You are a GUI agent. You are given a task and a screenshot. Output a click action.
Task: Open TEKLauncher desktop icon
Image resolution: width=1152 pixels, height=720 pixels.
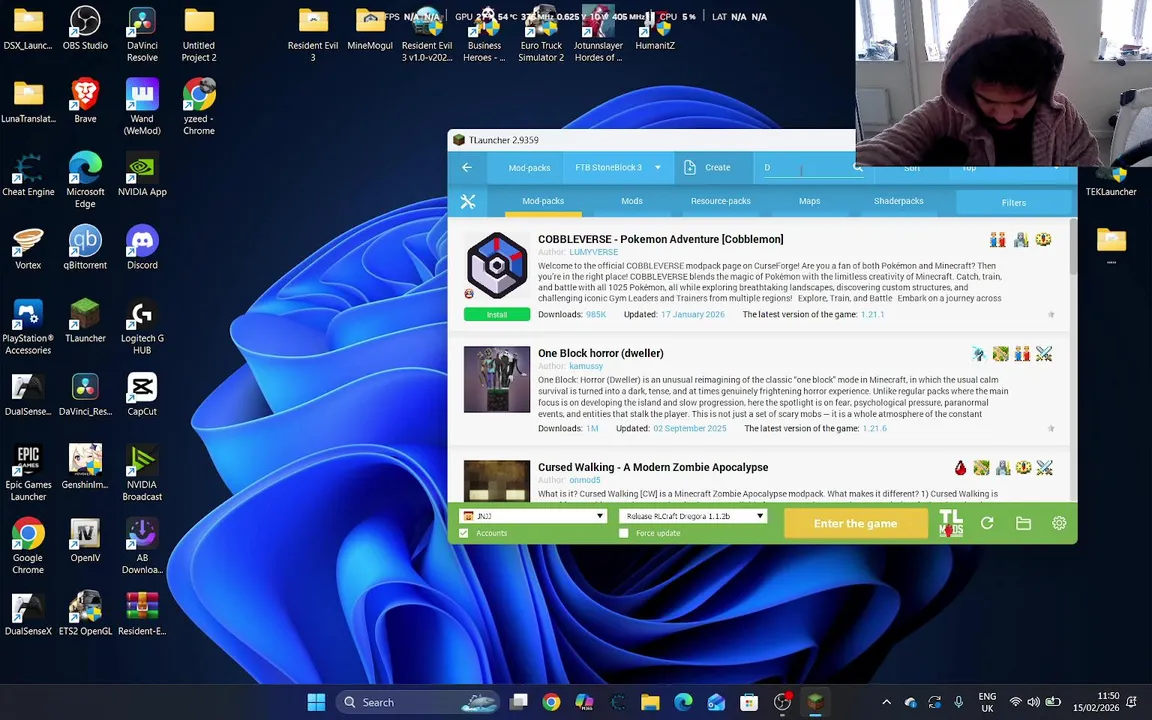click(1111, 179)
